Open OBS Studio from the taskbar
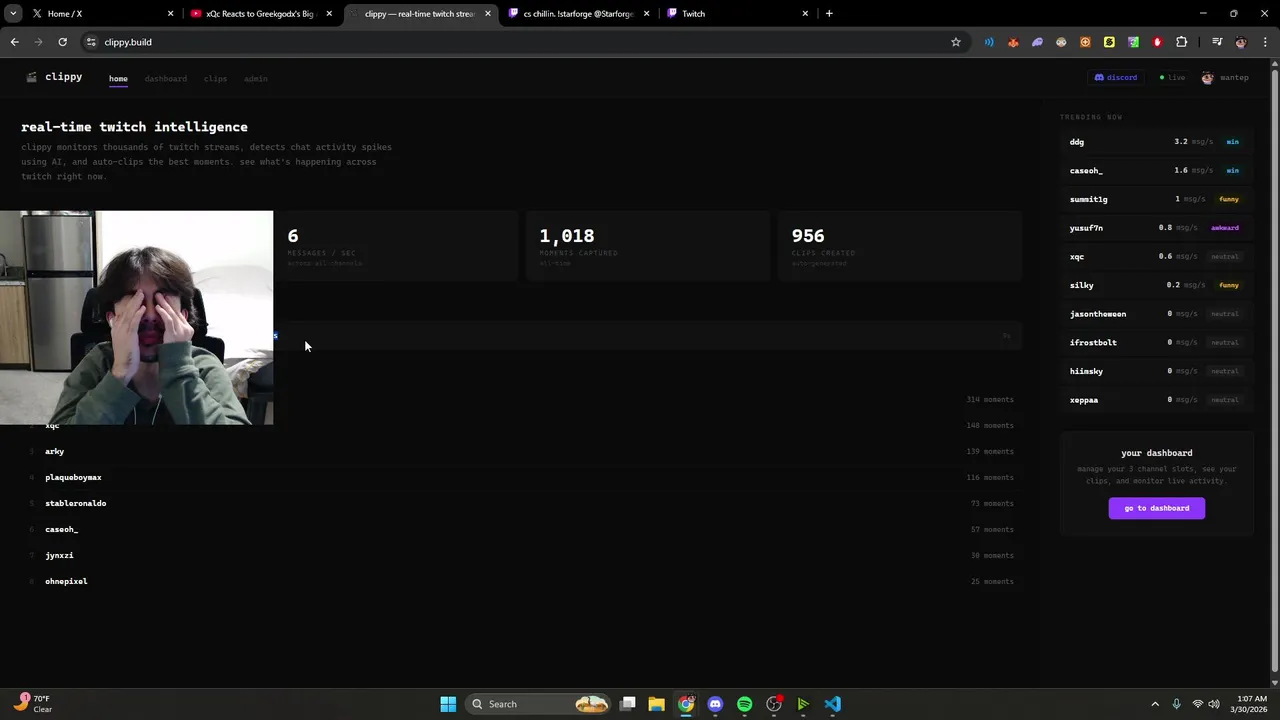This screenshot has height=720, width=1280. [x=774, y=704]
